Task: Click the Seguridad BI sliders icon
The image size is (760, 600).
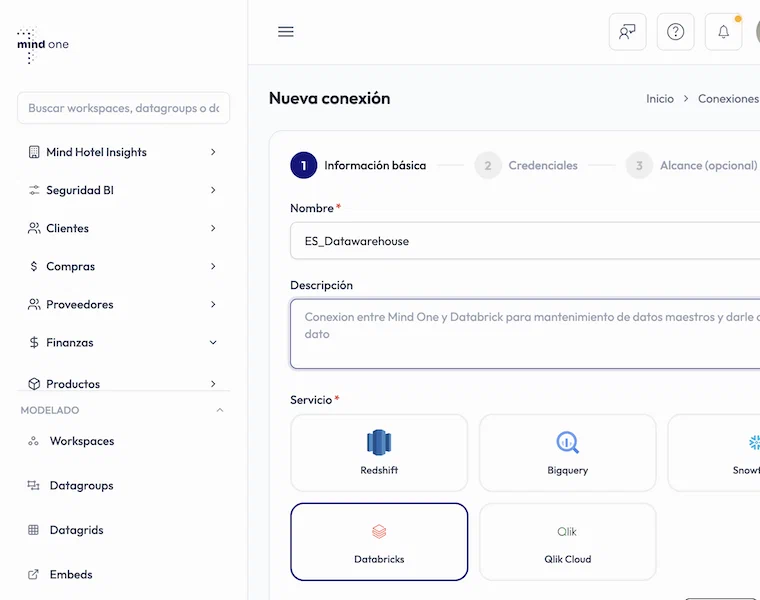Action: [34, 190]
